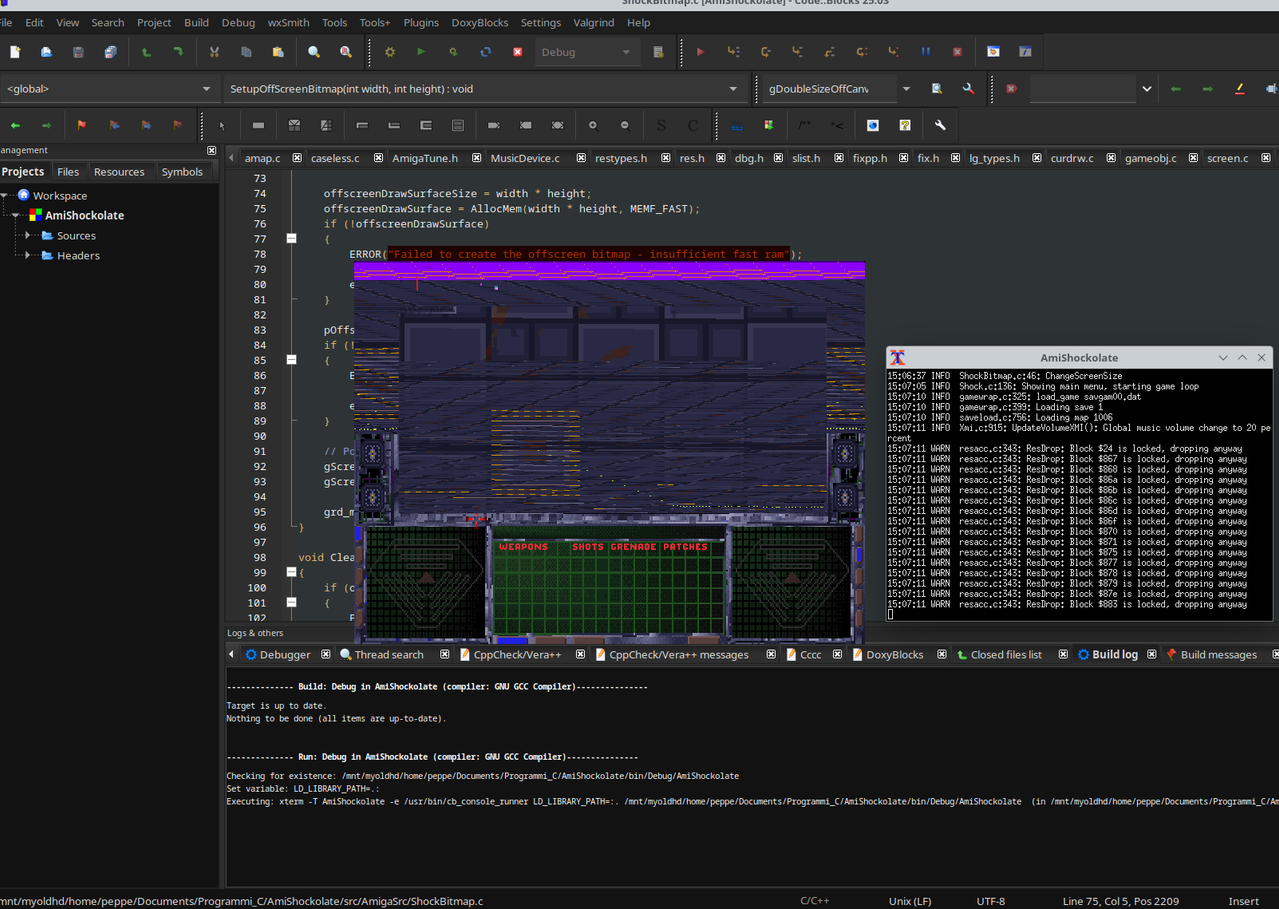This screenshot has height=909, width=1279.
Task: Open DoxyBlocks preferences wrench icon
Action: click(x=940, y=125)
